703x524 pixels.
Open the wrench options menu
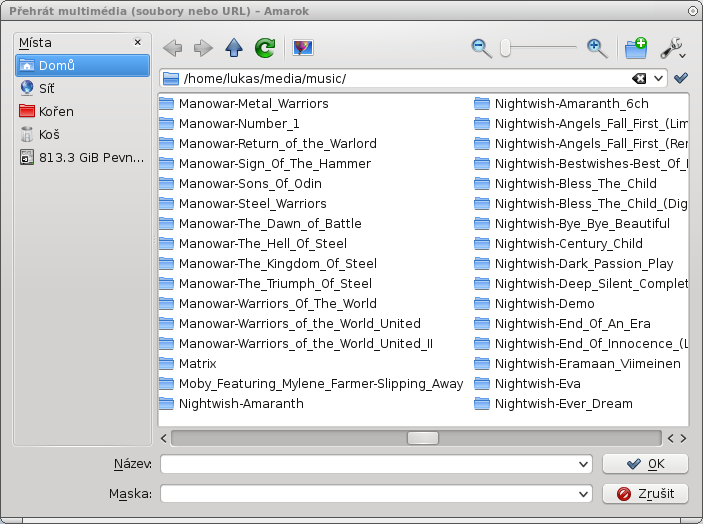pos(673,48)
